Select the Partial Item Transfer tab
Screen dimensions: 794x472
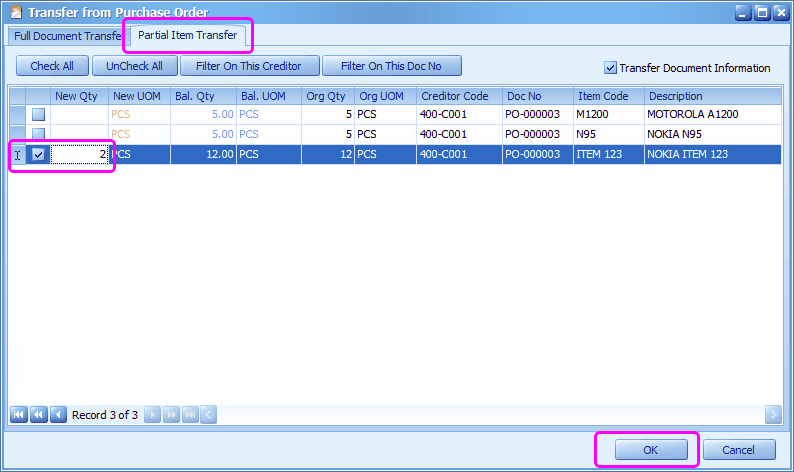[188, 36]
